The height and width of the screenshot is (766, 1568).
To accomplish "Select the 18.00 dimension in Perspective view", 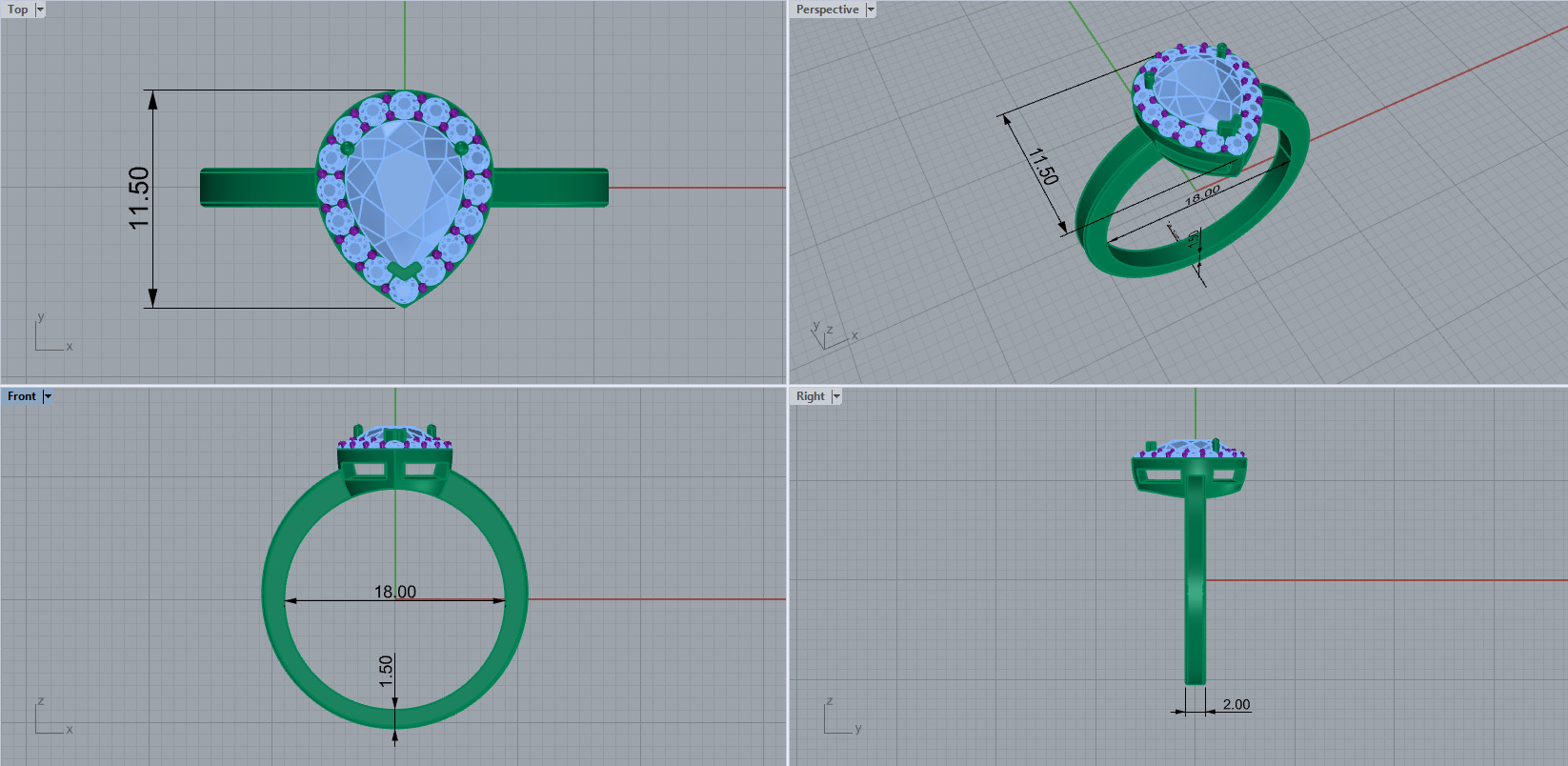I will tap(1202, 195).
